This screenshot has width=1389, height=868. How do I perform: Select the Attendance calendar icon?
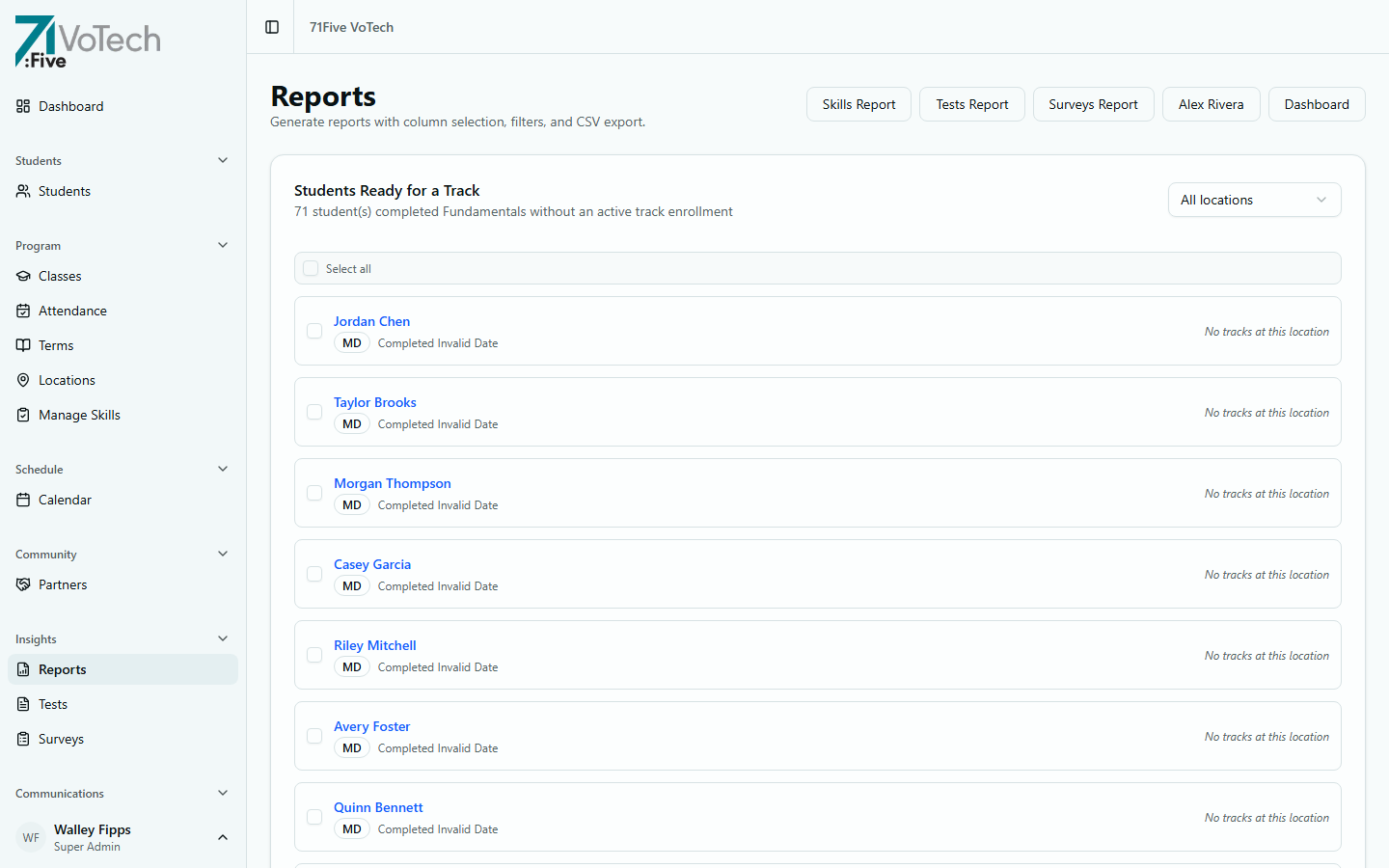pos(23,311)
